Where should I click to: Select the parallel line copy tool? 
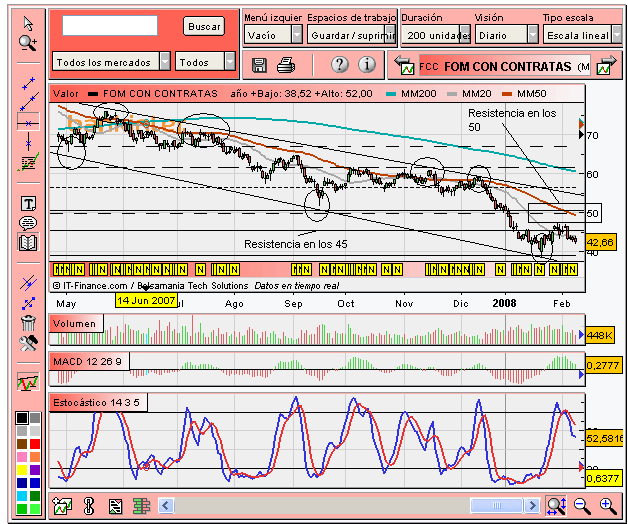(x=28, y=283)
